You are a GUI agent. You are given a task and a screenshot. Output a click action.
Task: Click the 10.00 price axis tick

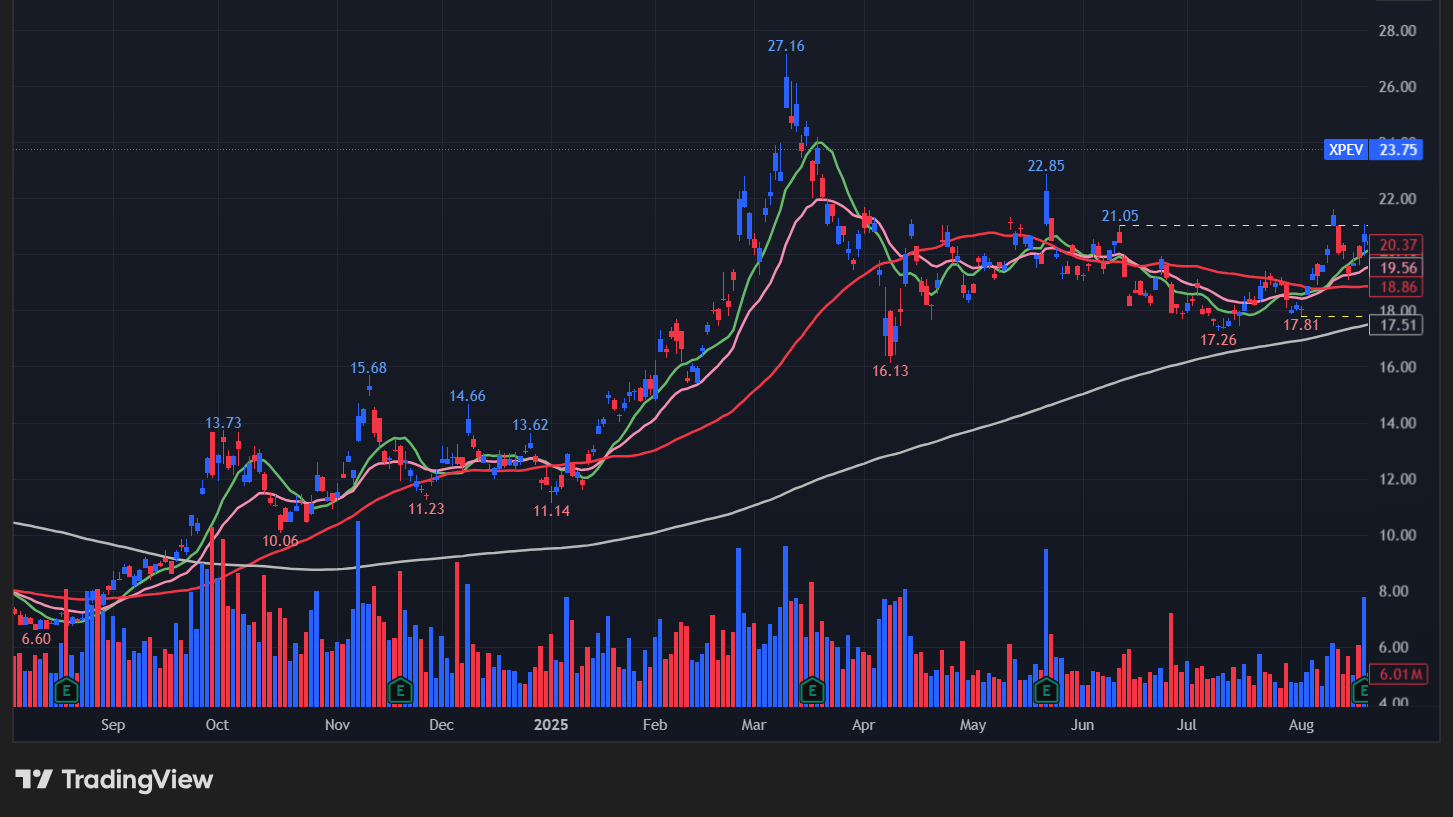1396,535
